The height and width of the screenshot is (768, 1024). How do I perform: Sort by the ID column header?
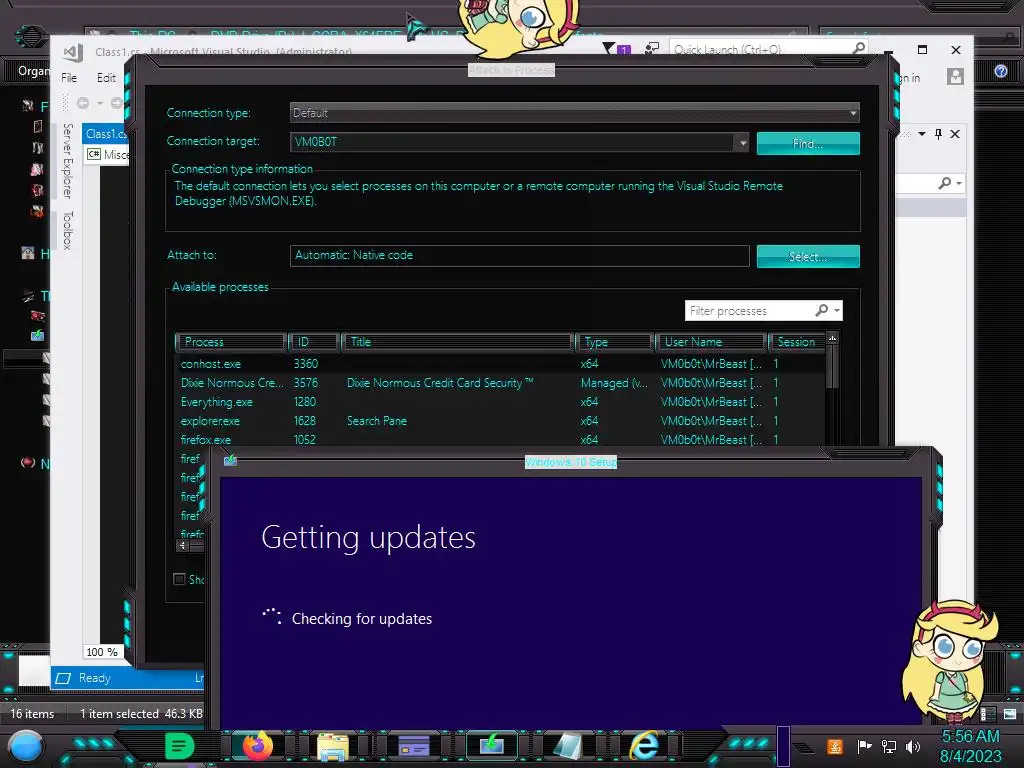point(314,342)
